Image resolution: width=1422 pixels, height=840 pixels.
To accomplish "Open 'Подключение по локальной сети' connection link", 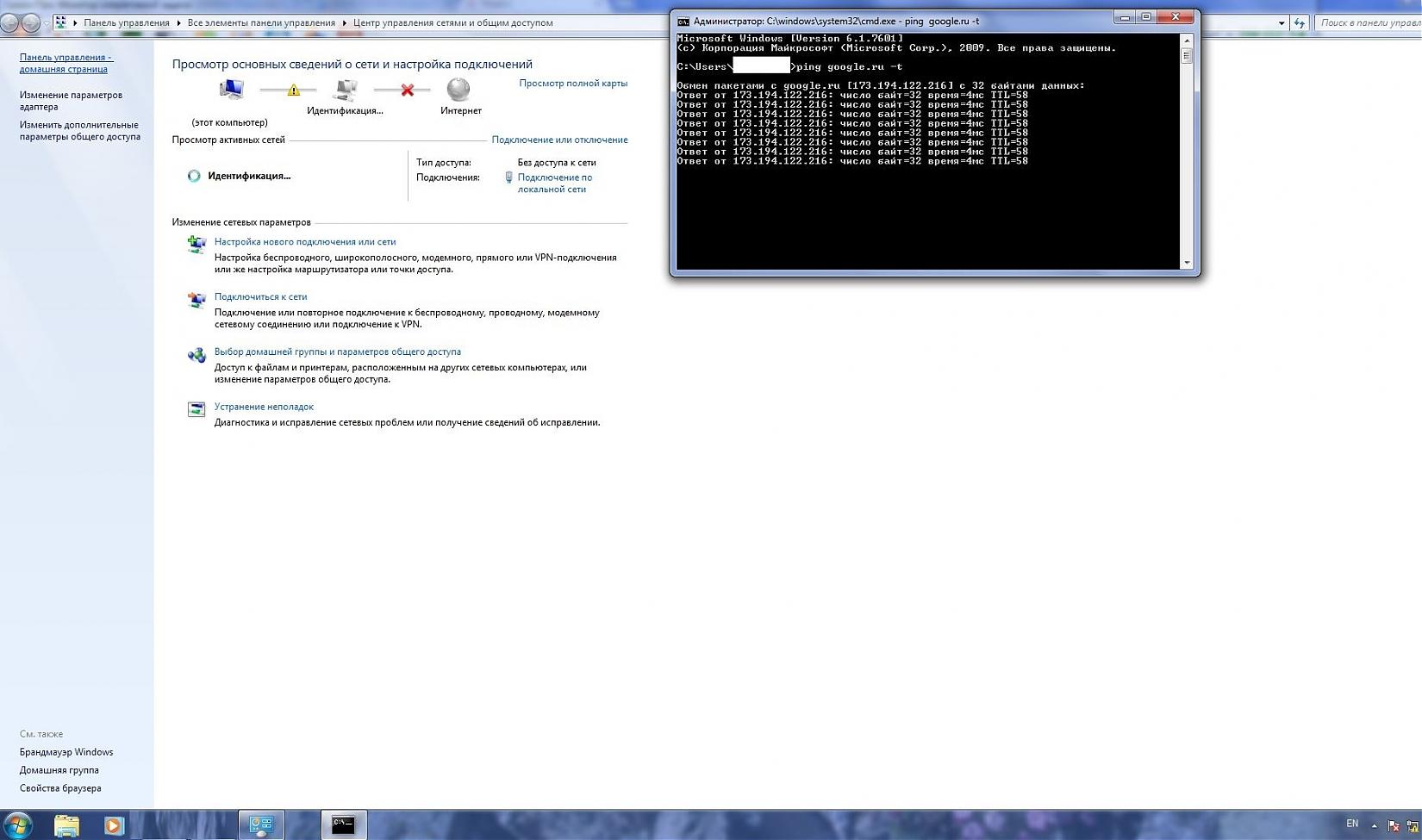I will pyautogui.click(x=555, y=184).
